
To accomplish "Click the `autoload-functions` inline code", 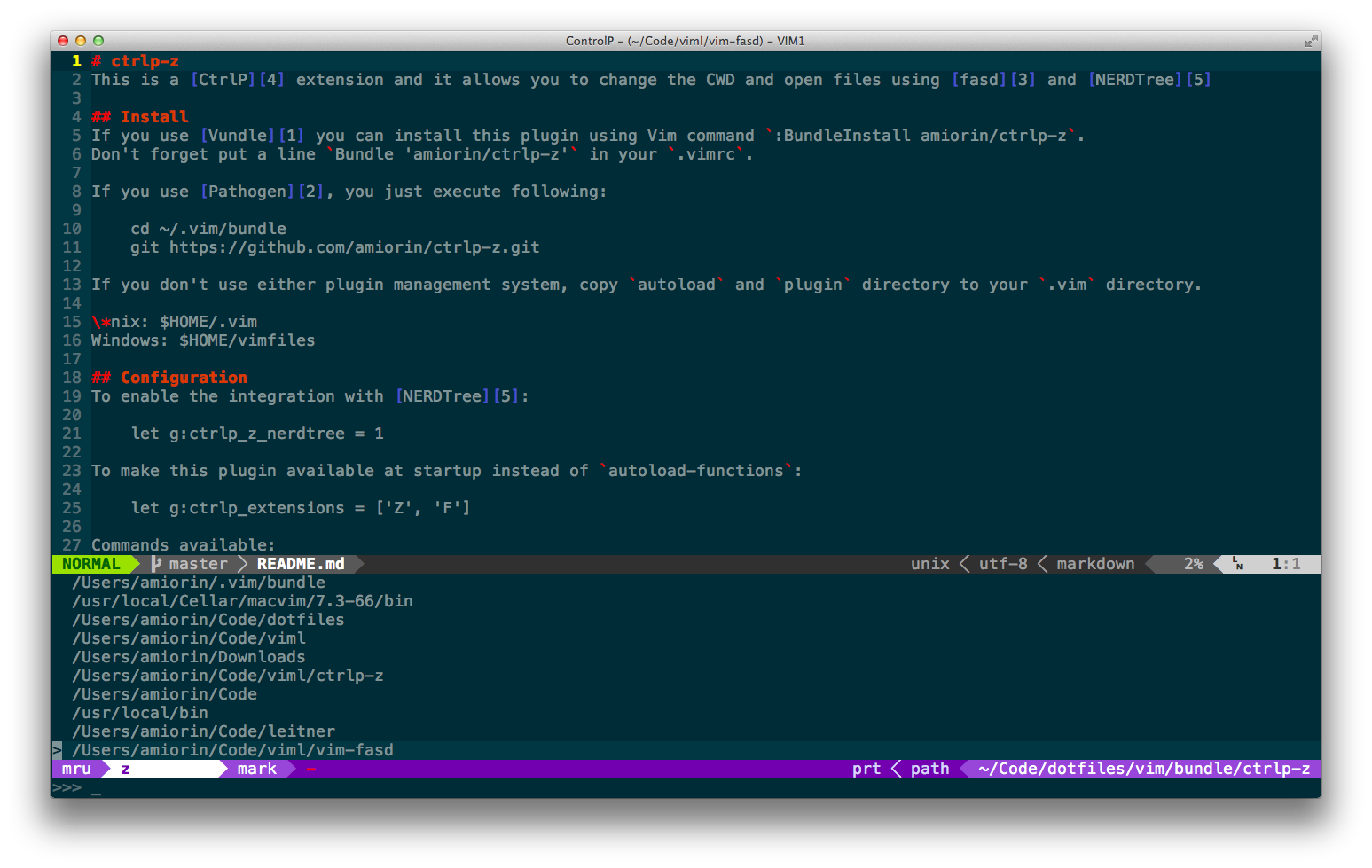I will click(696, 471).
